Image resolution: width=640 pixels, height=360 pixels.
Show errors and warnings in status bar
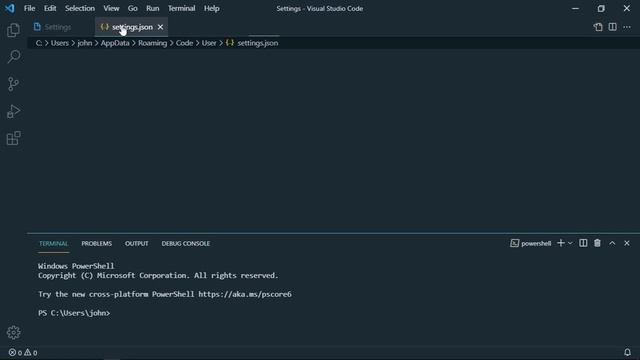(x=23, y=352)
